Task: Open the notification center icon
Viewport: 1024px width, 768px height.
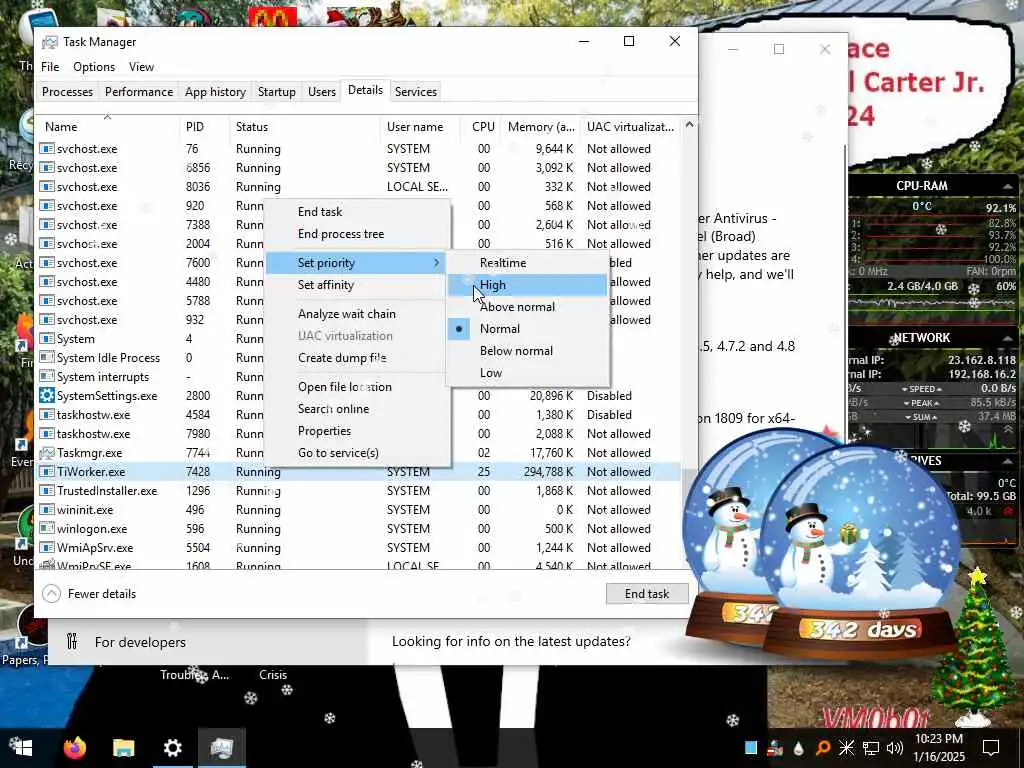Action: coord(991,748)
